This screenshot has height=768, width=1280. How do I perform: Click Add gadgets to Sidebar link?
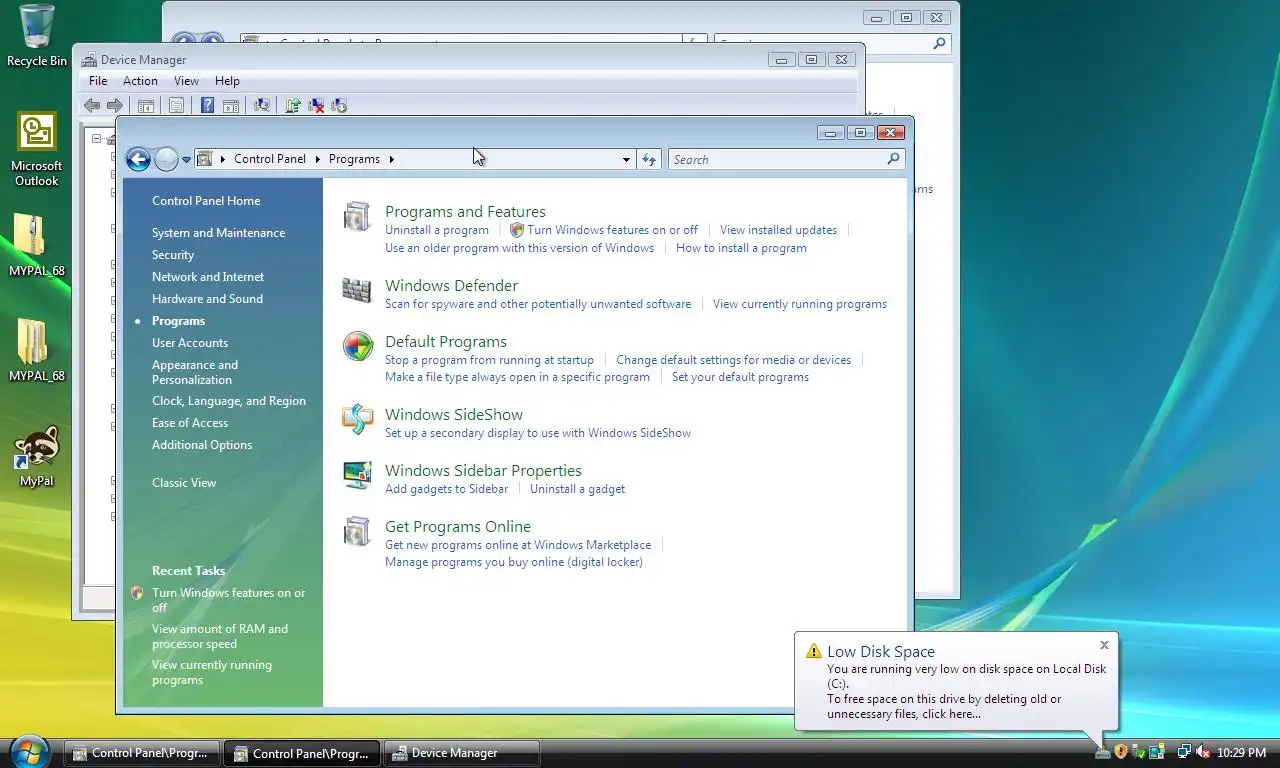(x=446, y=489)
